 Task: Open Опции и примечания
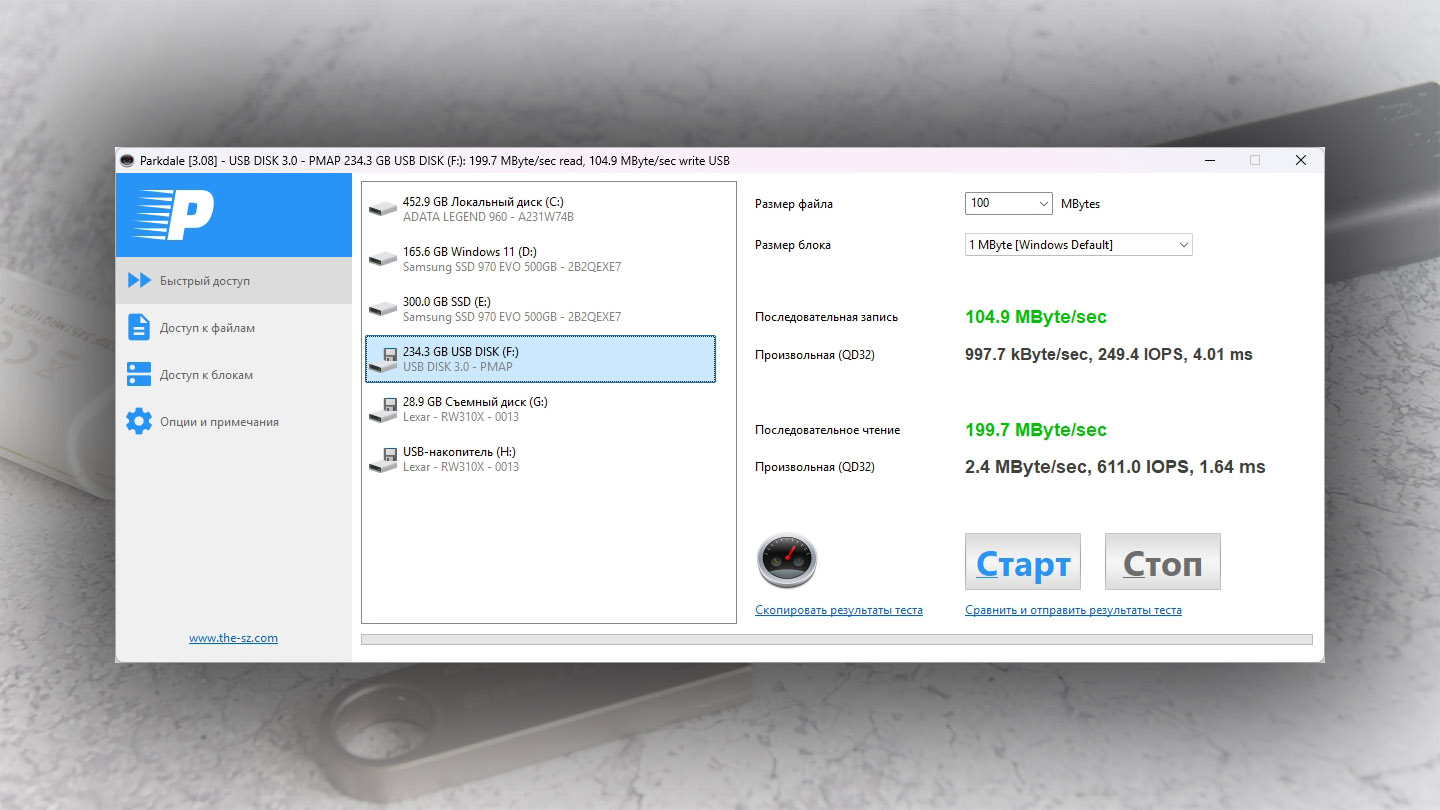point(234,422)
